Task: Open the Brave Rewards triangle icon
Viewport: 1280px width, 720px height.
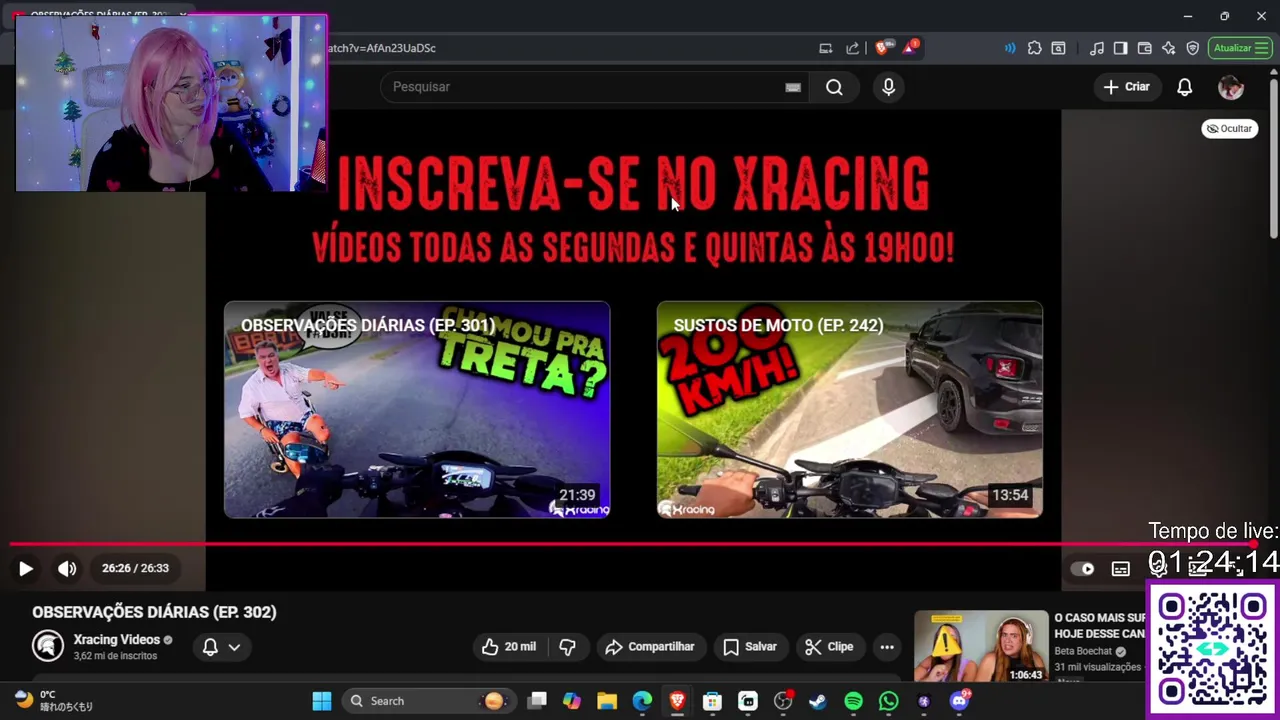Action: 910,48
